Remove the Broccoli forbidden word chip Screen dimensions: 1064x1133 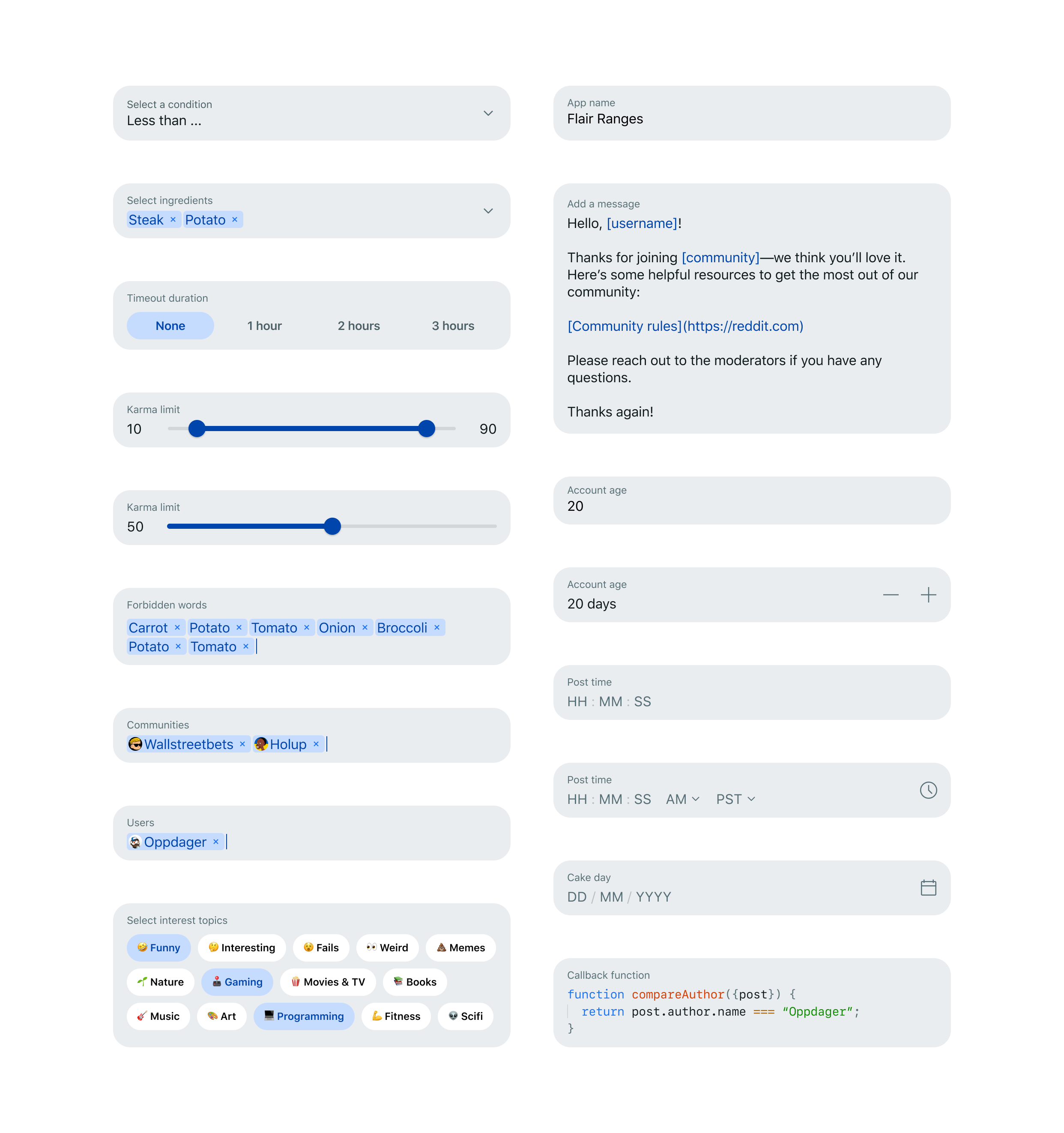click(437, 627)
